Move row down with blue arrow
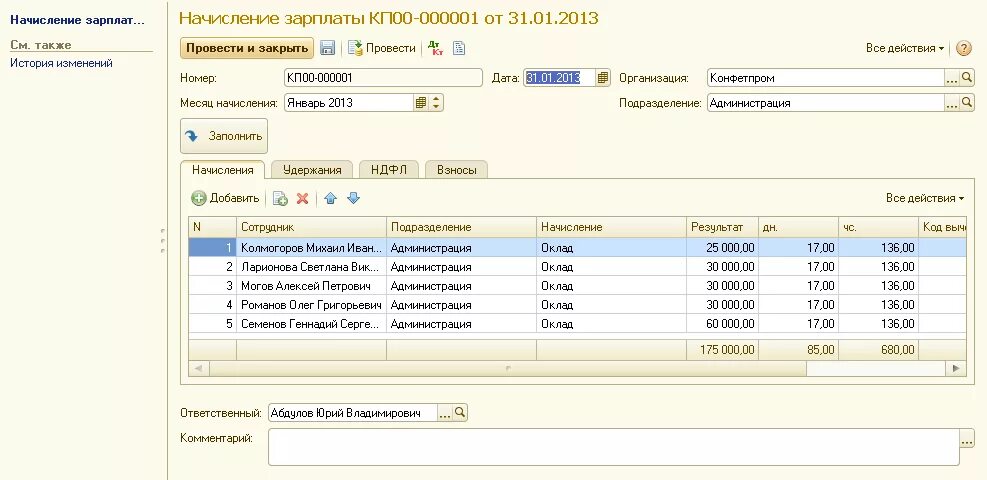 pyautogui.click(x=353, y=199)
